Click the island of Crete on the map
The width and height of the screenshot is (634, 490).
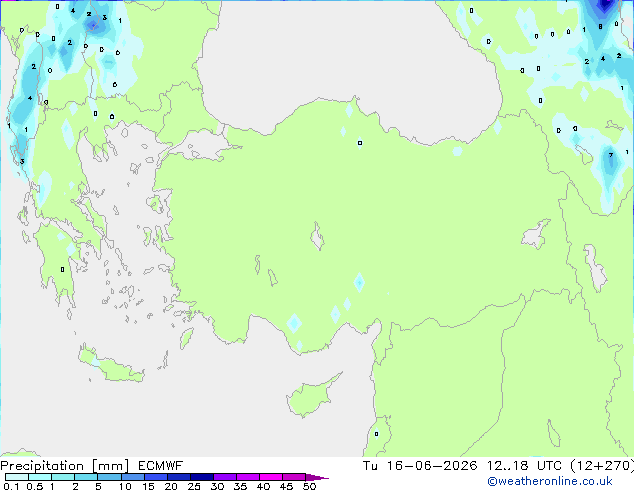(111, 366)
